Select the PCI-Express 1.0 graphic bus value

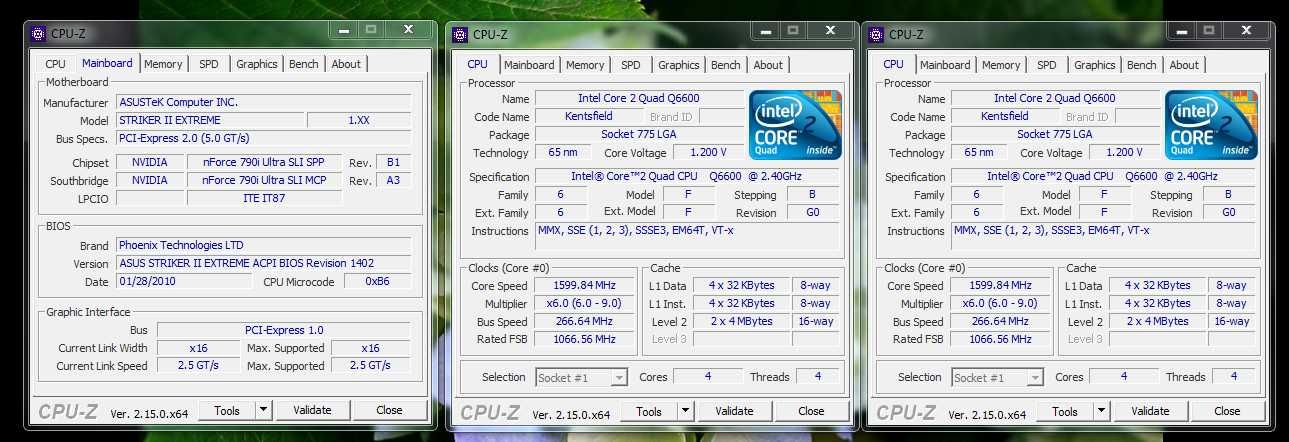(x=284, y=330)
